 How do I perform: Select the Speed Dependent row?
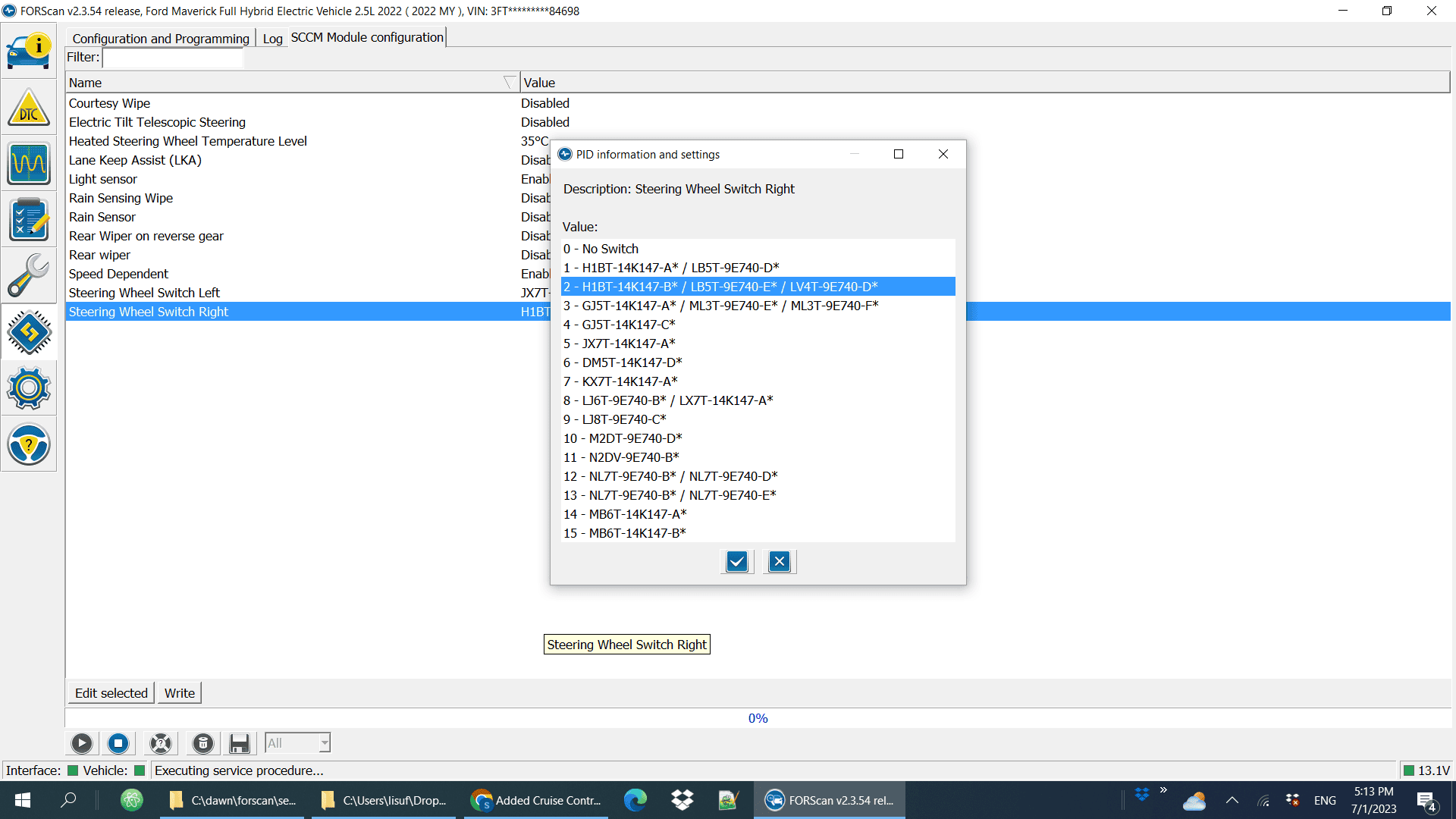[x=307, y=274]
